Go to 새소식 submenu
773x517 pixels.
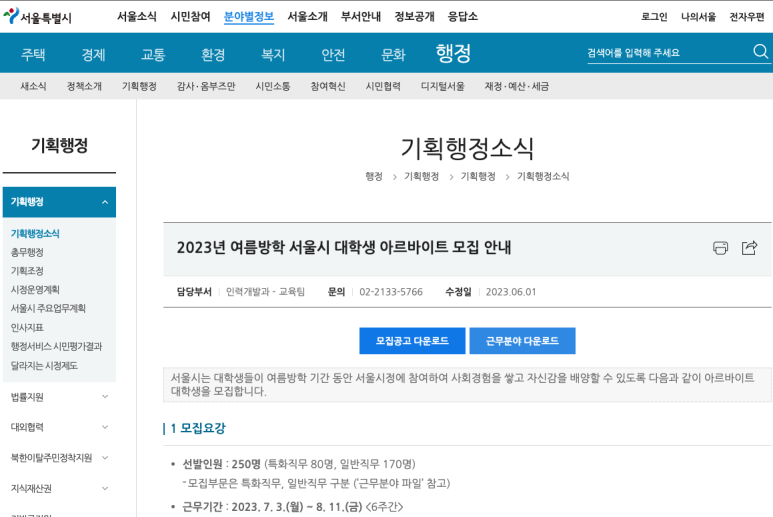pos(33,86)
